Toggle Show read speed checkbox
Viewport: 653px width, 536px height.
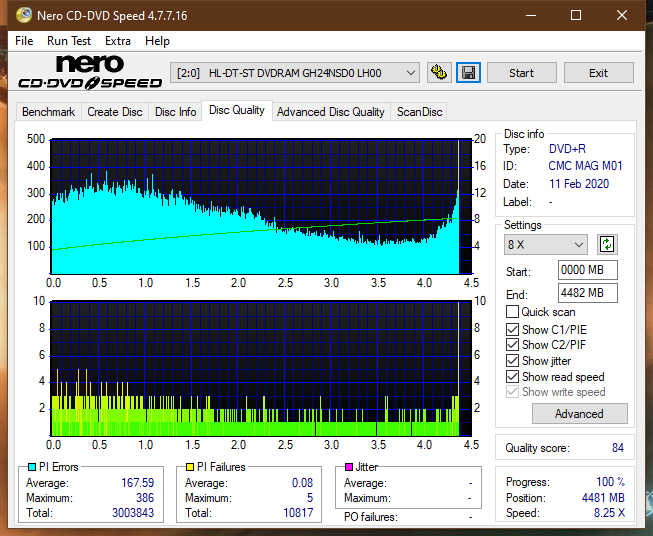tap(512, 376)
